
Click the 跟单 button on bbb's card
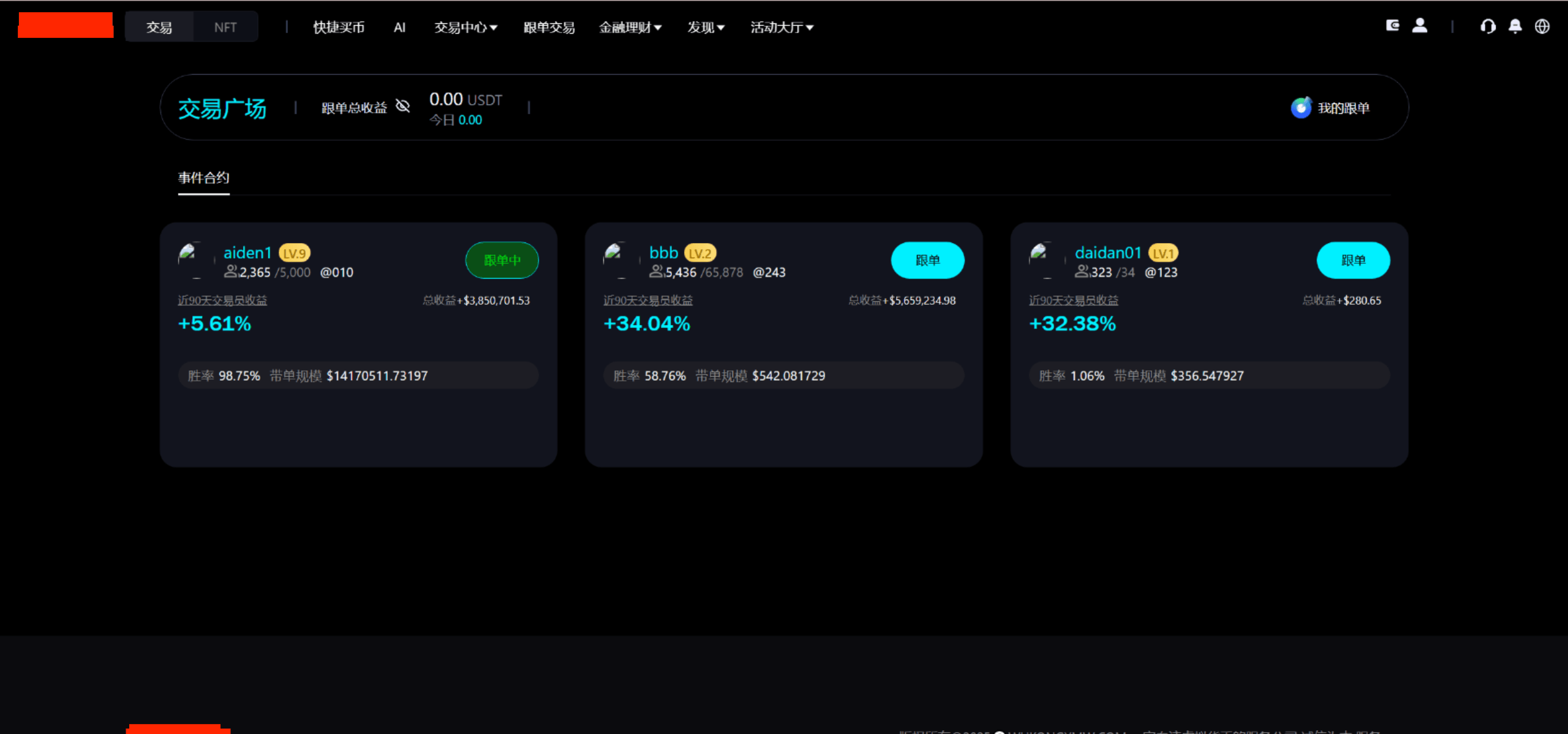pos(927,260)
